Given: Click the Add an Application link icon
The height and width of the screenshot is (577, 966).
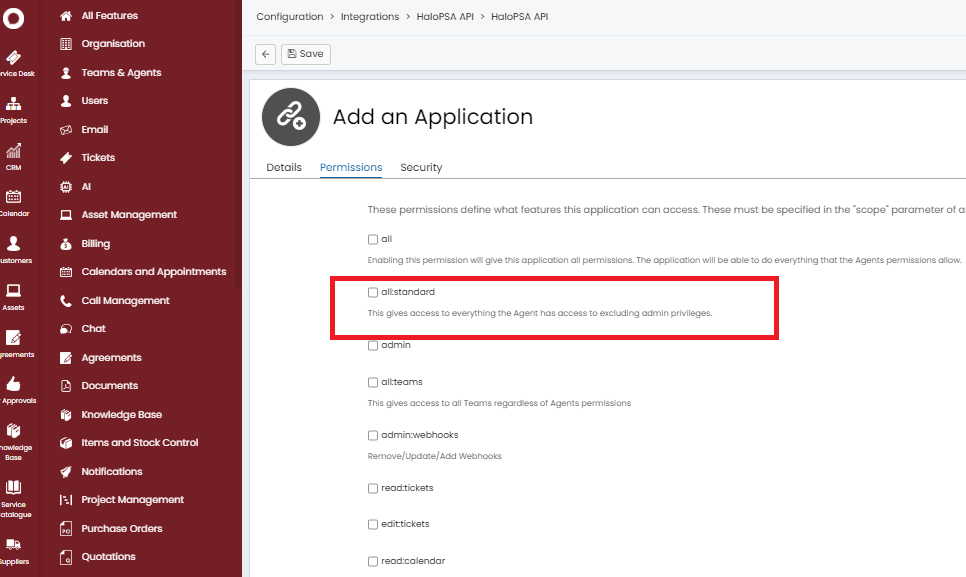Looking at the screenshot, I should pyautogui.click(x=291, y=117).
